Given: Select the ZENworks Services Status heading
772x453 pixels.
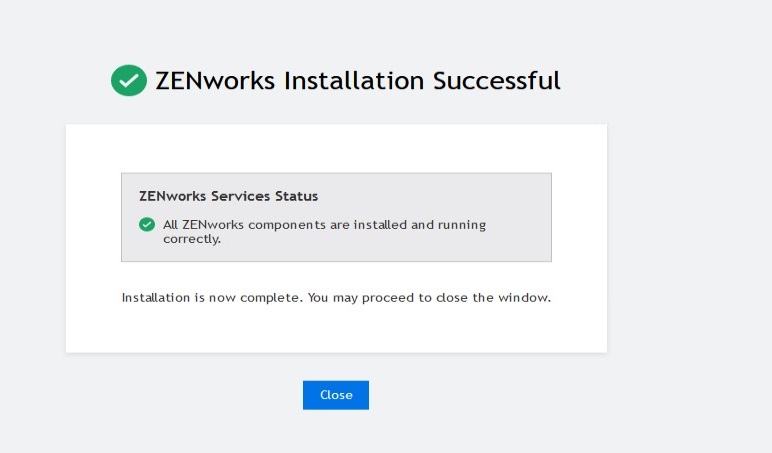Looking at the screenshot, I should pos(228,196).
